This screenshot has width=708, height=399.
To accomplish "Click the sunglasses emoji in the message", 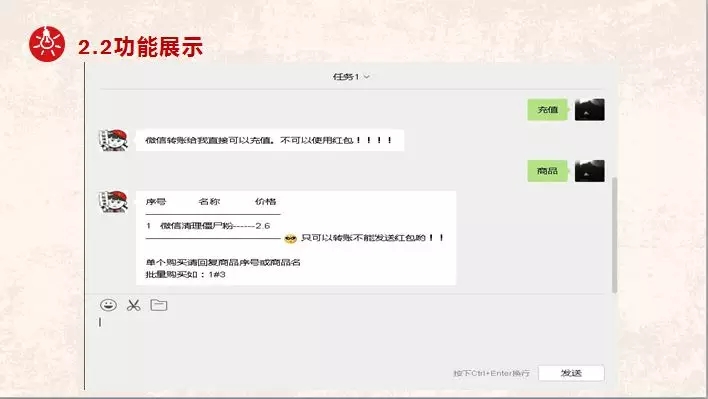I will (x=290, y=238).
